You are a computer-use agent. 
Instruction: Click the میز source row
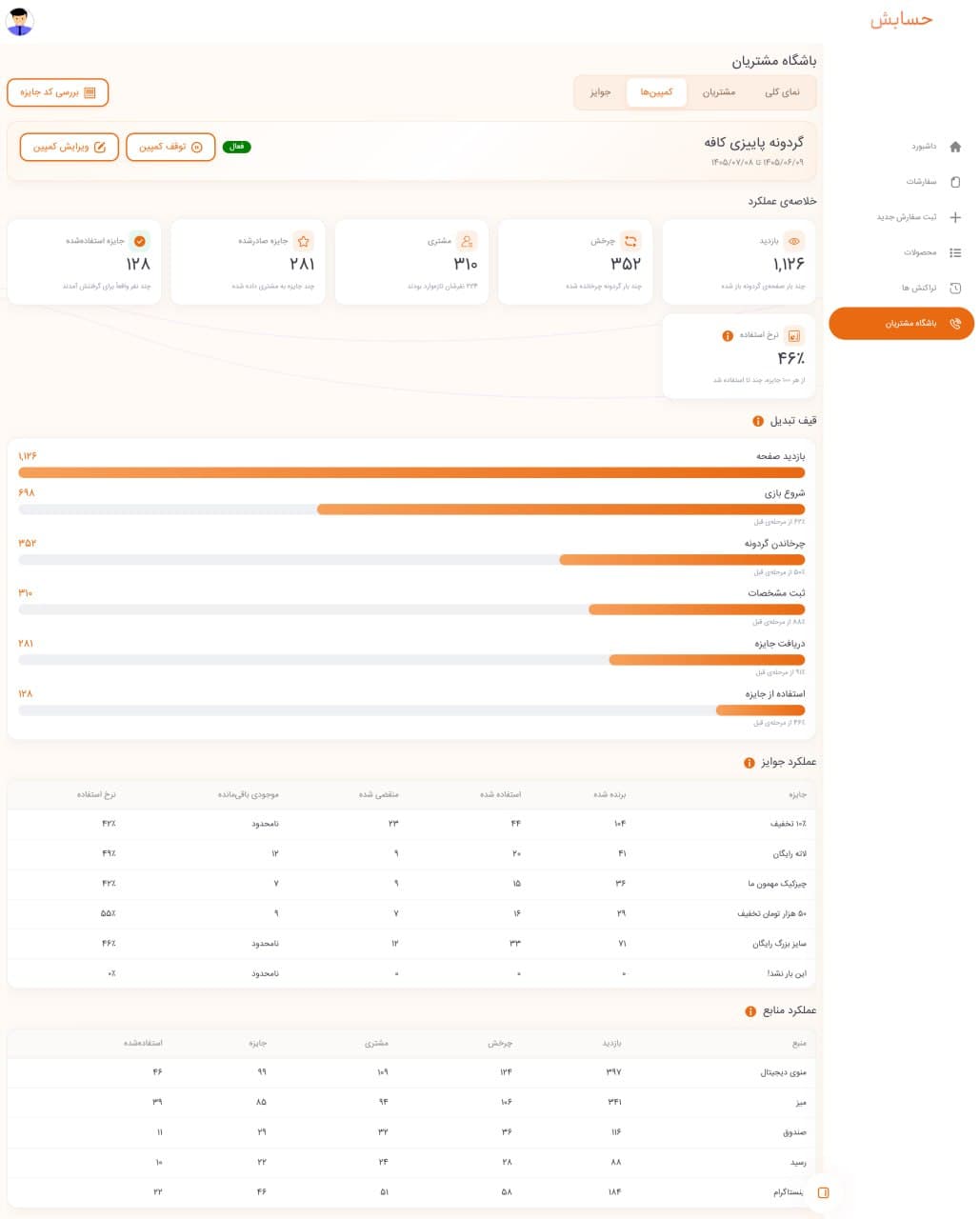(411, 1103)
